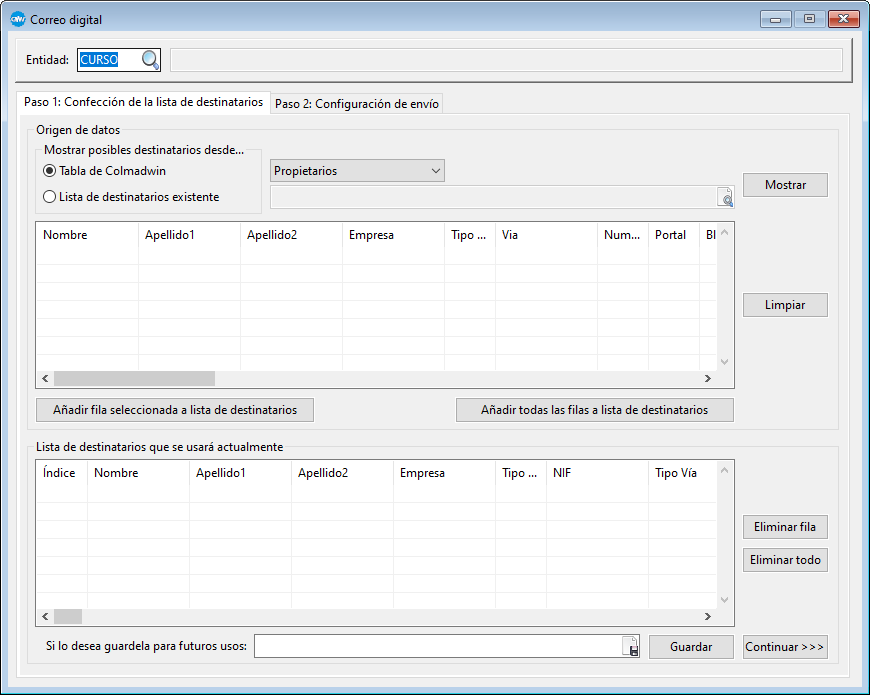Click the Guardar button

coord(691,647)
